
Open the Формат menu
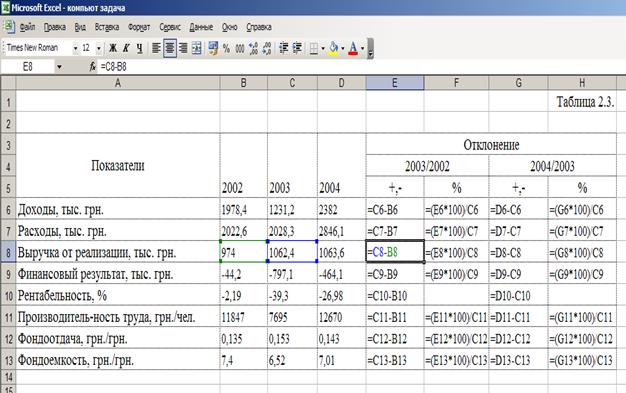click(x=139, y=27)
